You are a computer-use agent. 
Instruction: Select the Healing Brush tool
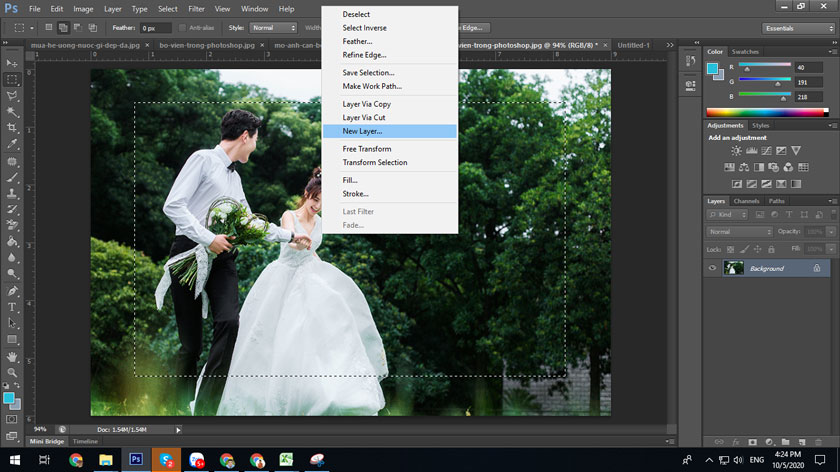pyautogui.click(x=12, y=161)
